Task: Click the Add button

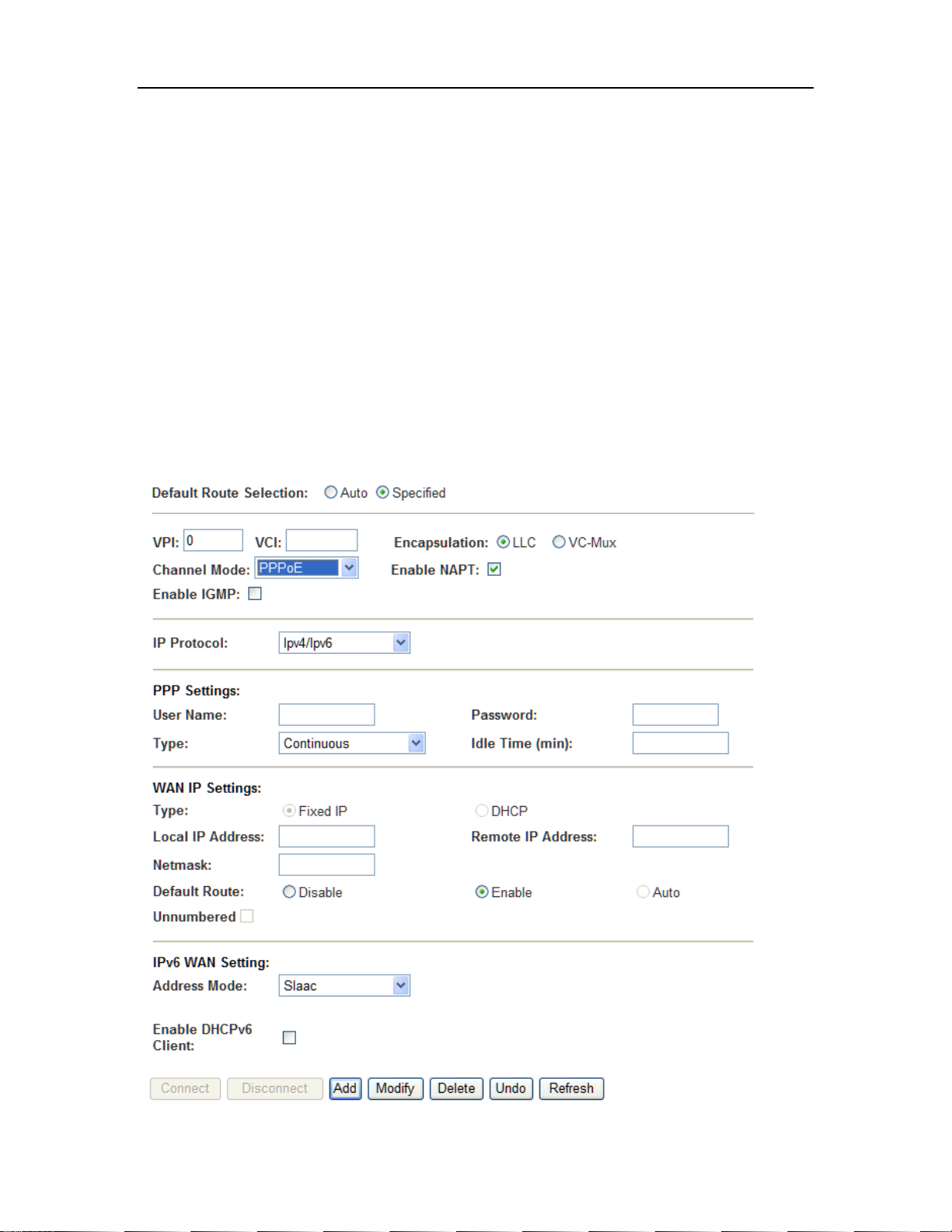Action: pos(345,1088)
